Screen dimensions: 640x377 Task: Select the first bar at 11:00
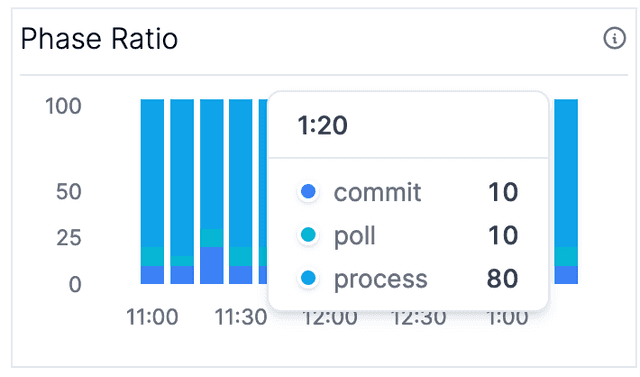pos(152,191)
